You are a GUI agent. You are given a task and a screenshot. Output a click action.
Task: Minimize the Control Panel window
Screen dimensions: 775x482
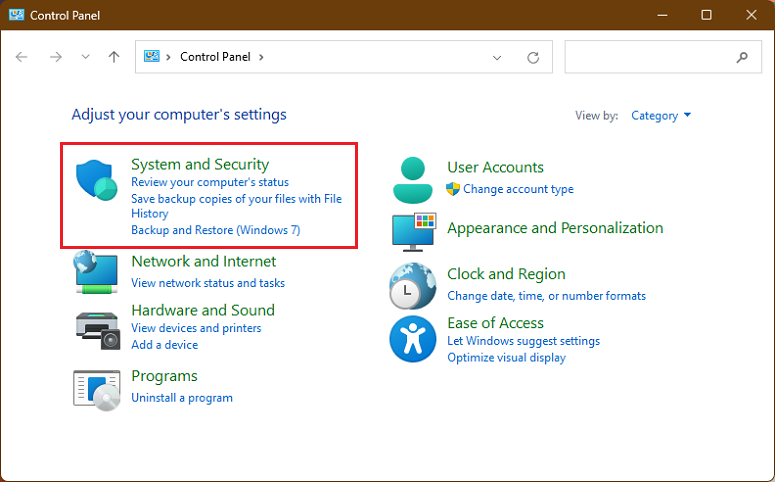pyautogui.click(x=662, y=15)
